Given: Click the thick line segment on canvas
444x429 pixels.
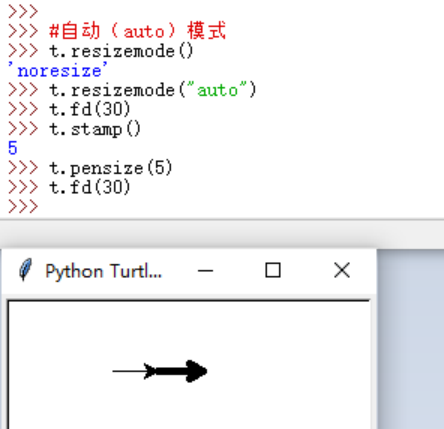Looking at the screenshot, I should (171, 371).
